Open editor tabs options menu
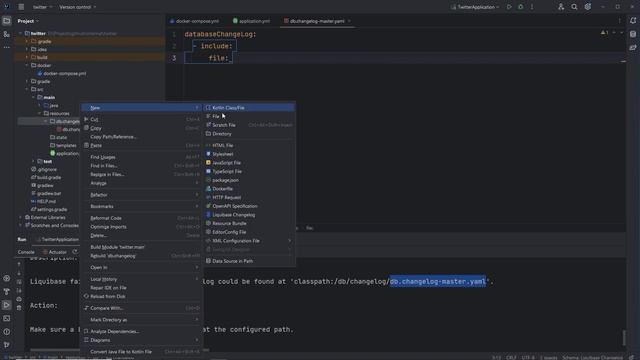This screenshot has width=640, height=360. pos(619,21)
